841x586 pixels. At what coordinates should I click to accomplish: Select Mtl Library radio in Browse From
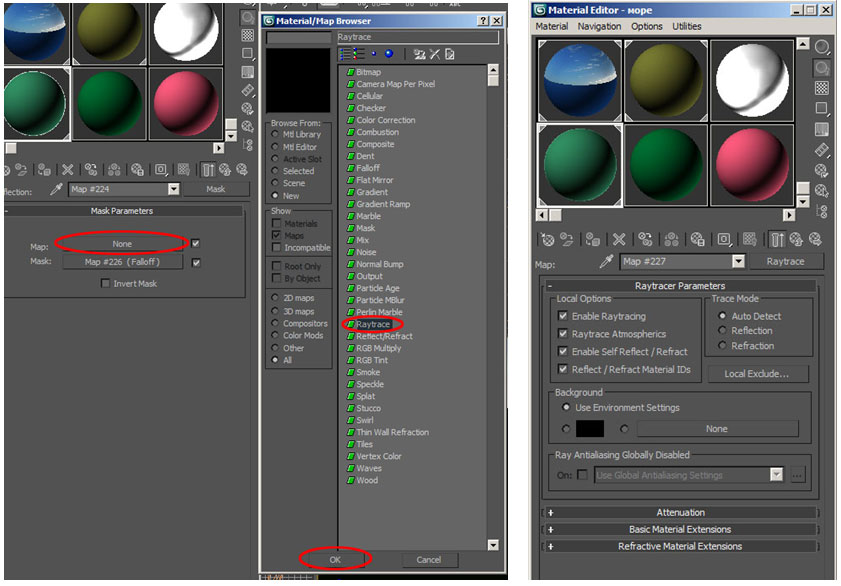[x=275, y=134]
